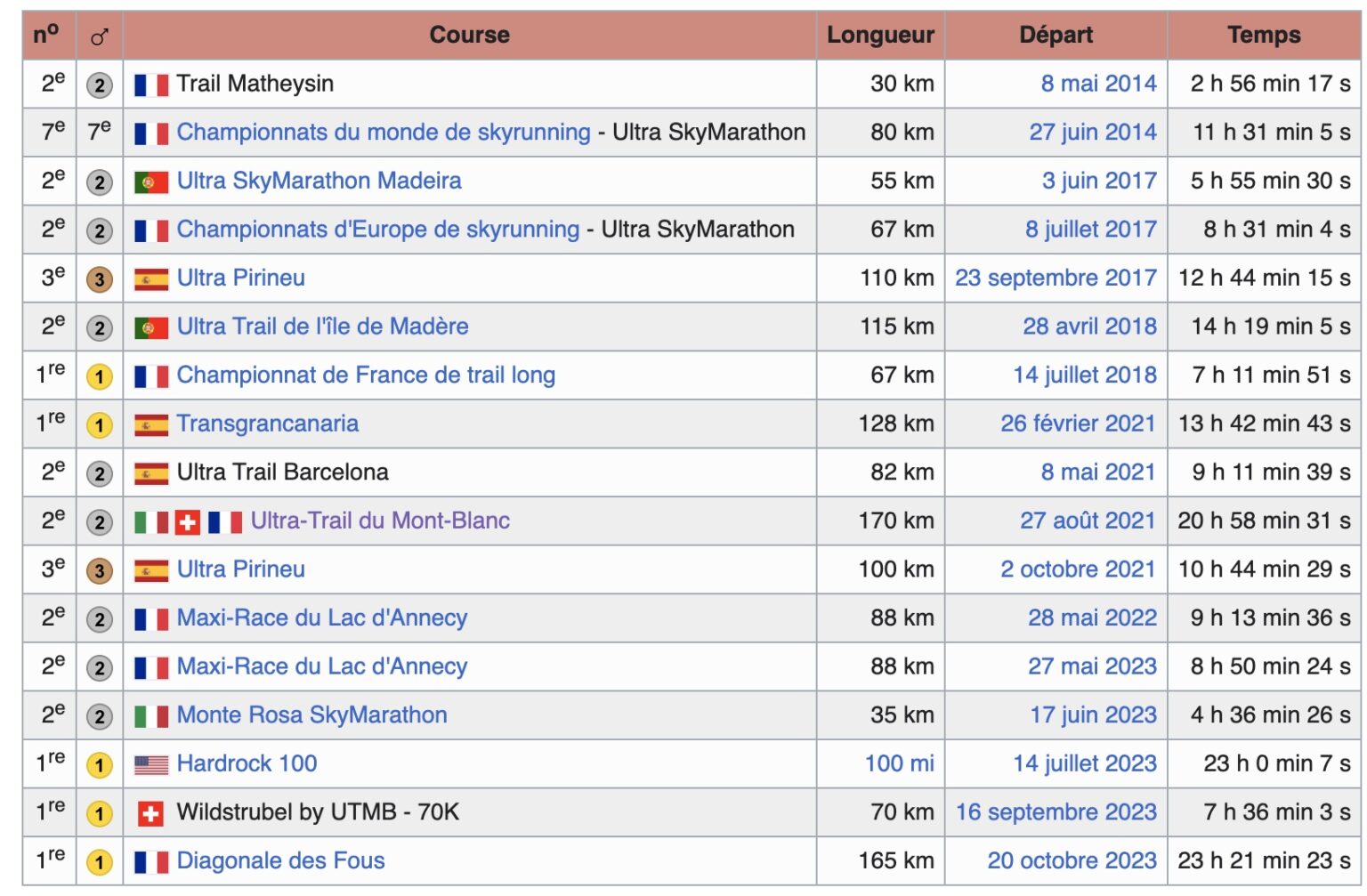Click the date 27 août 2021
The image size is (1367, 896).
[x=1088, y=521]
